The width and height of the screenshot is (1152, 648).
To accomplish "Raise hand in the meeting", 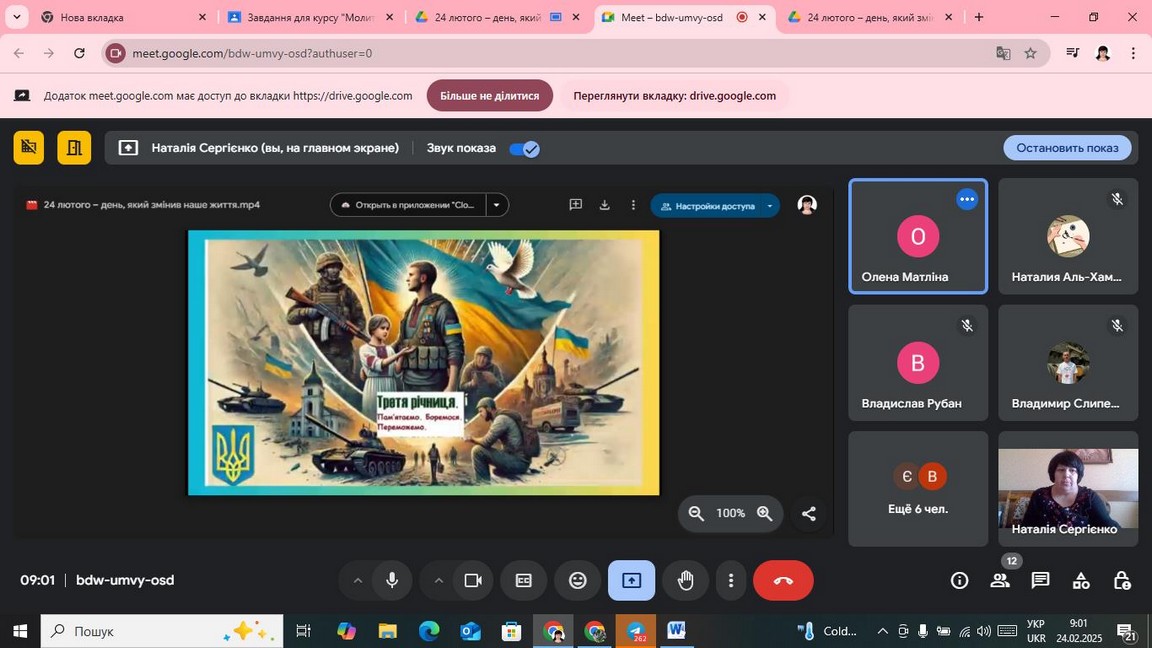I will pos(685,580).
